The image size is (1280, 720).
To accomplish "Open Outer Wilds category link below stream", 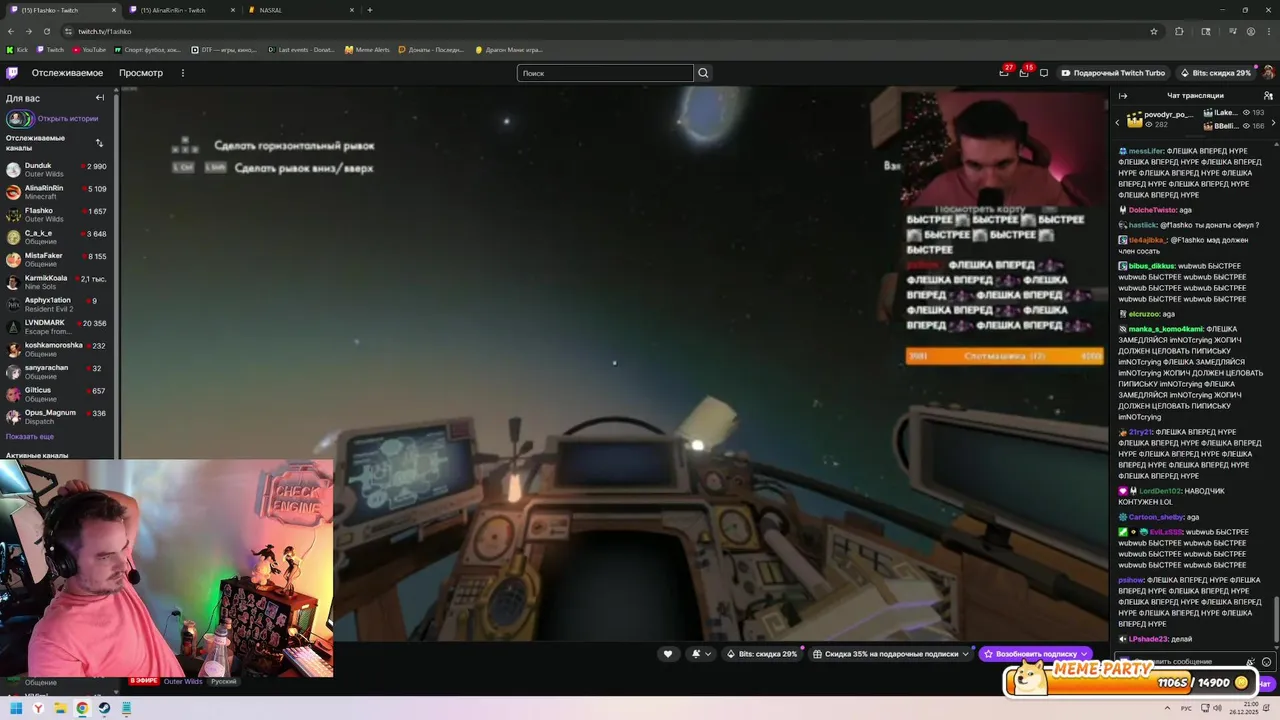I will [x=183, y=682].
